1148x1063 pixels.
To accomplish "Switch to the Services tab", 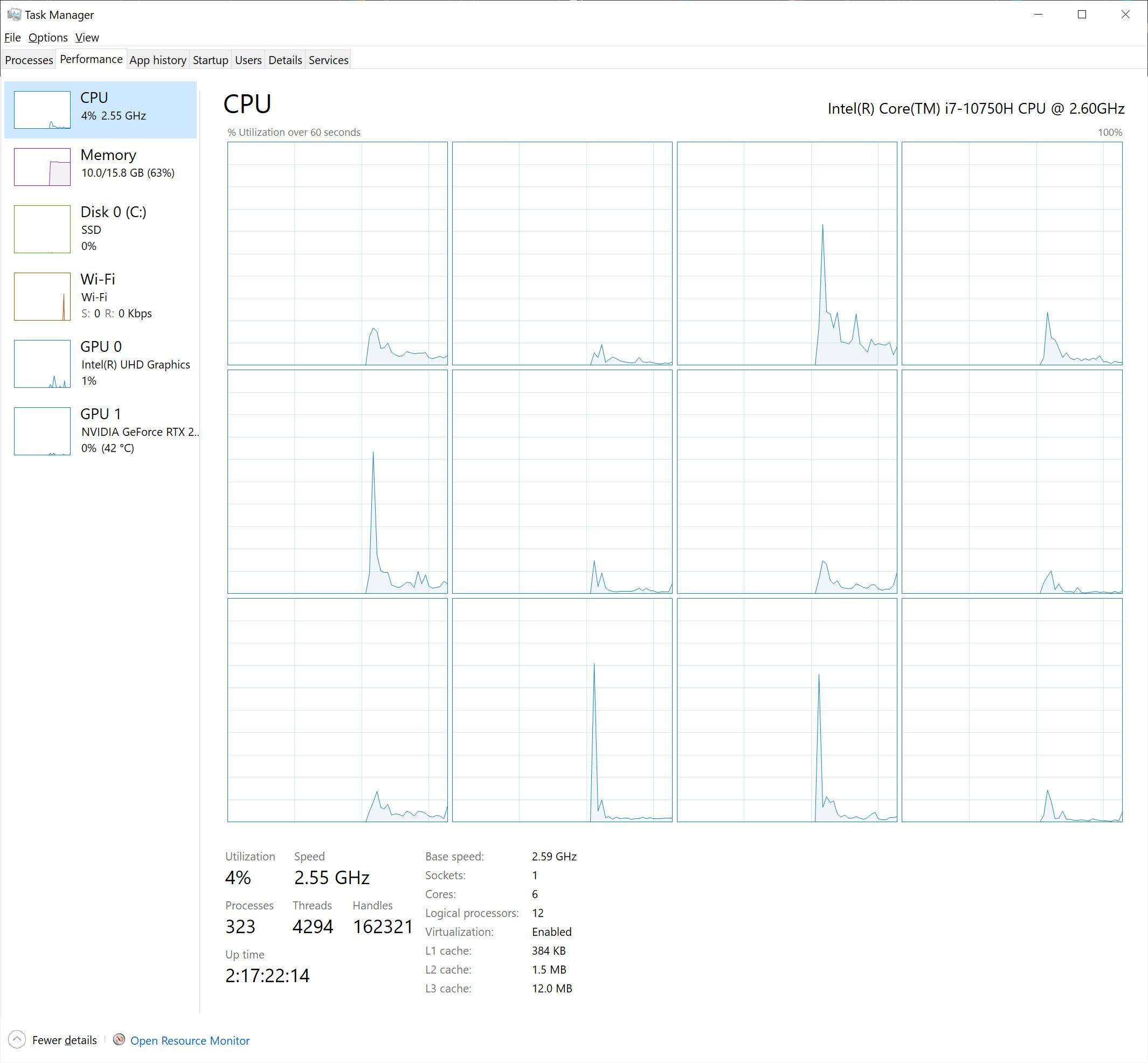I will (328, 60).
